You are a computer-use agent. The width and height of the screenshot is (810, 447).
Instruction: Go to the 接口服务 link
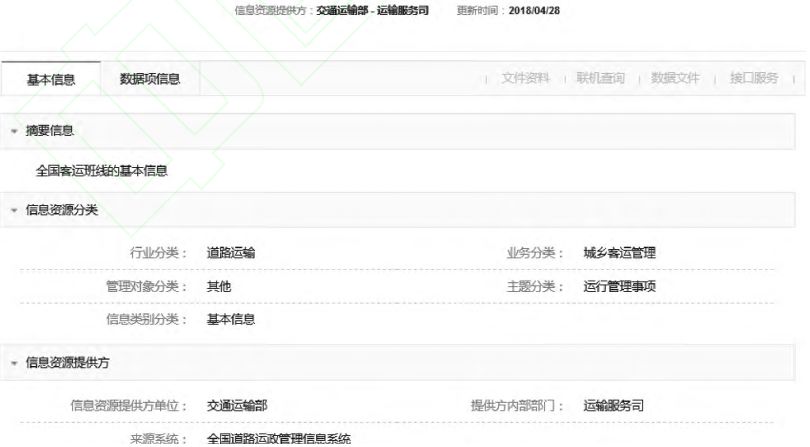pyautogui.click(x=753, y=78)
